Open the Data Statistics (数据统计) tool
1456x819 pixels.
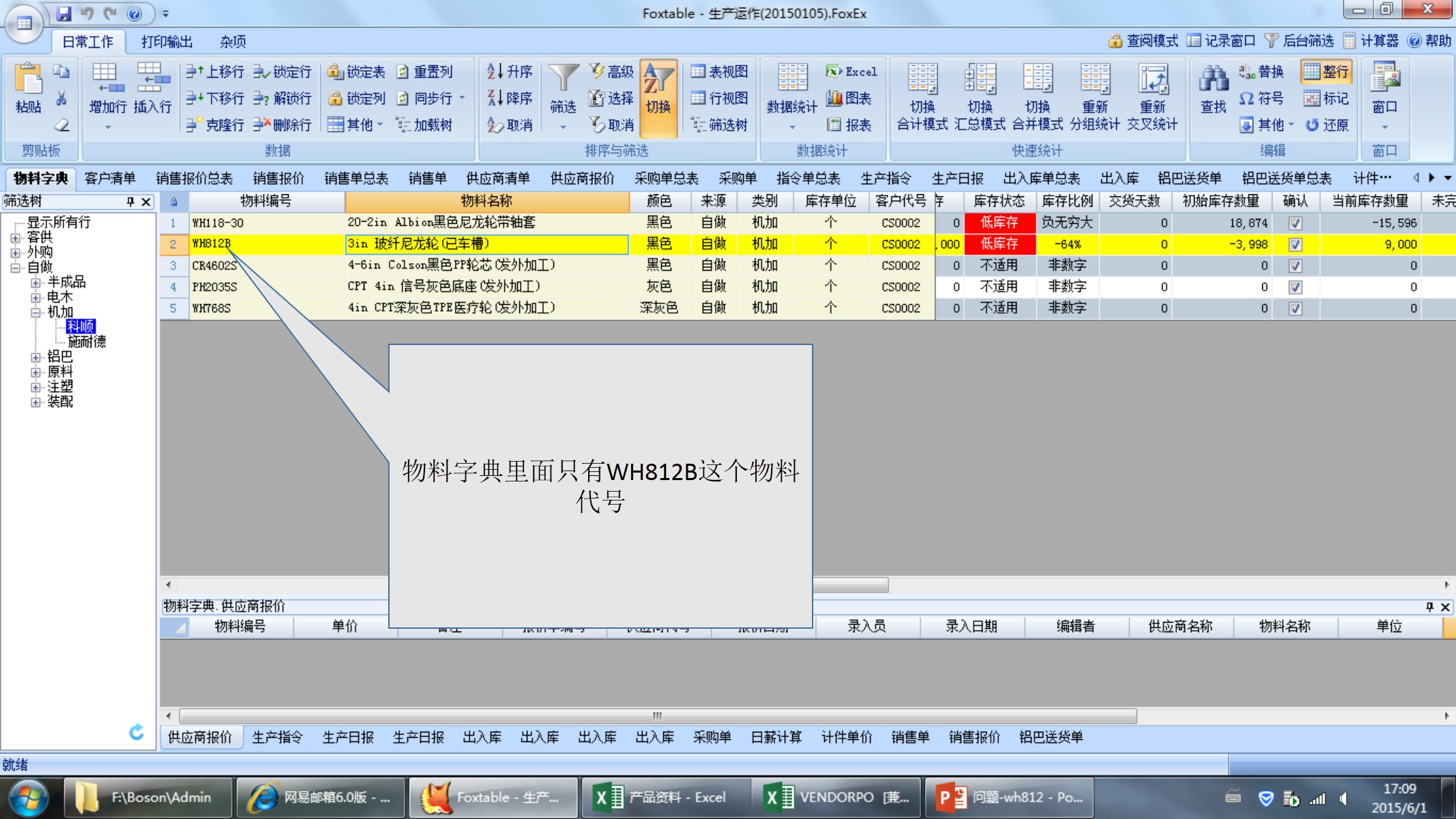coord(791,89)
